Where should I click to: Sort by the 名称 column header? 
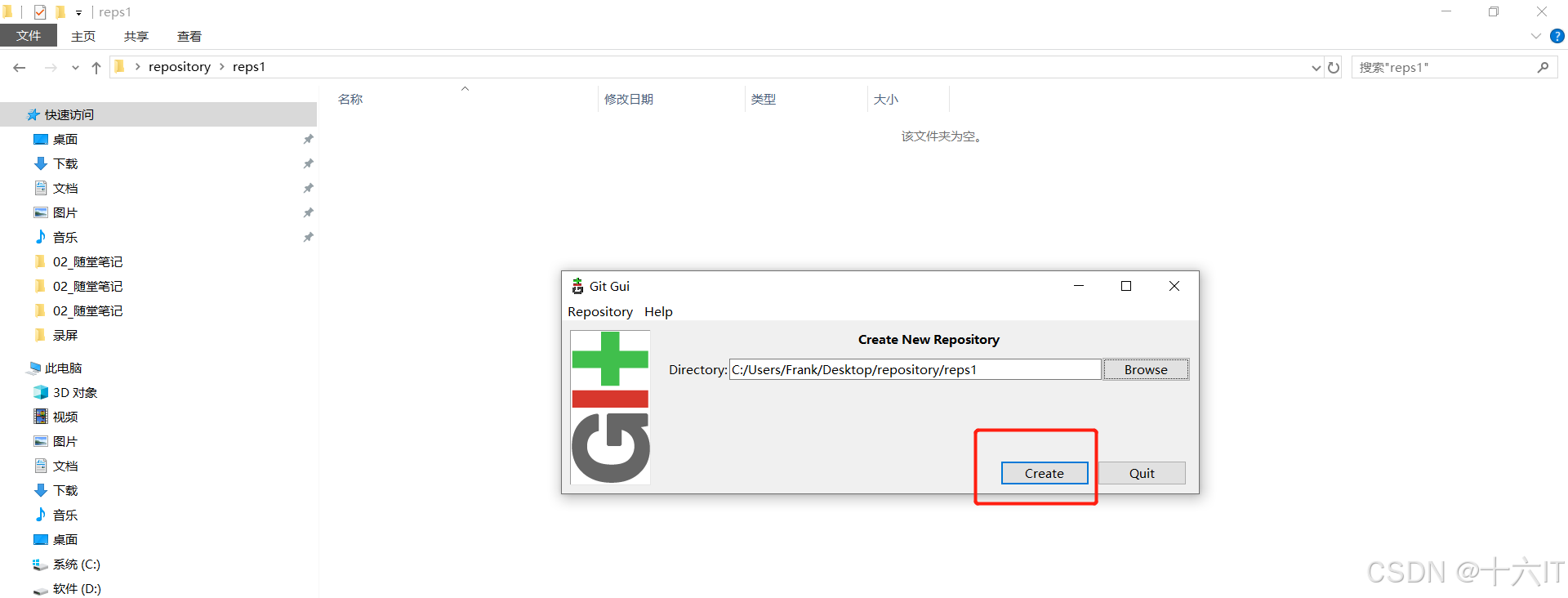(350, 99)
